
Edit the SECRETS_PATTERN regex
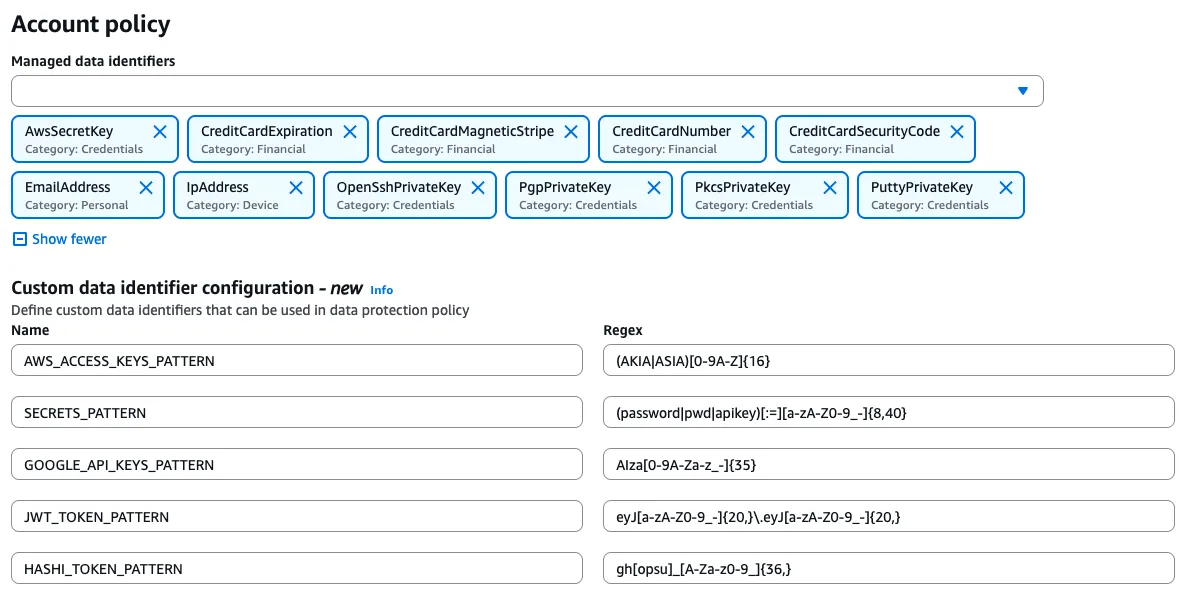pos(888,412)
